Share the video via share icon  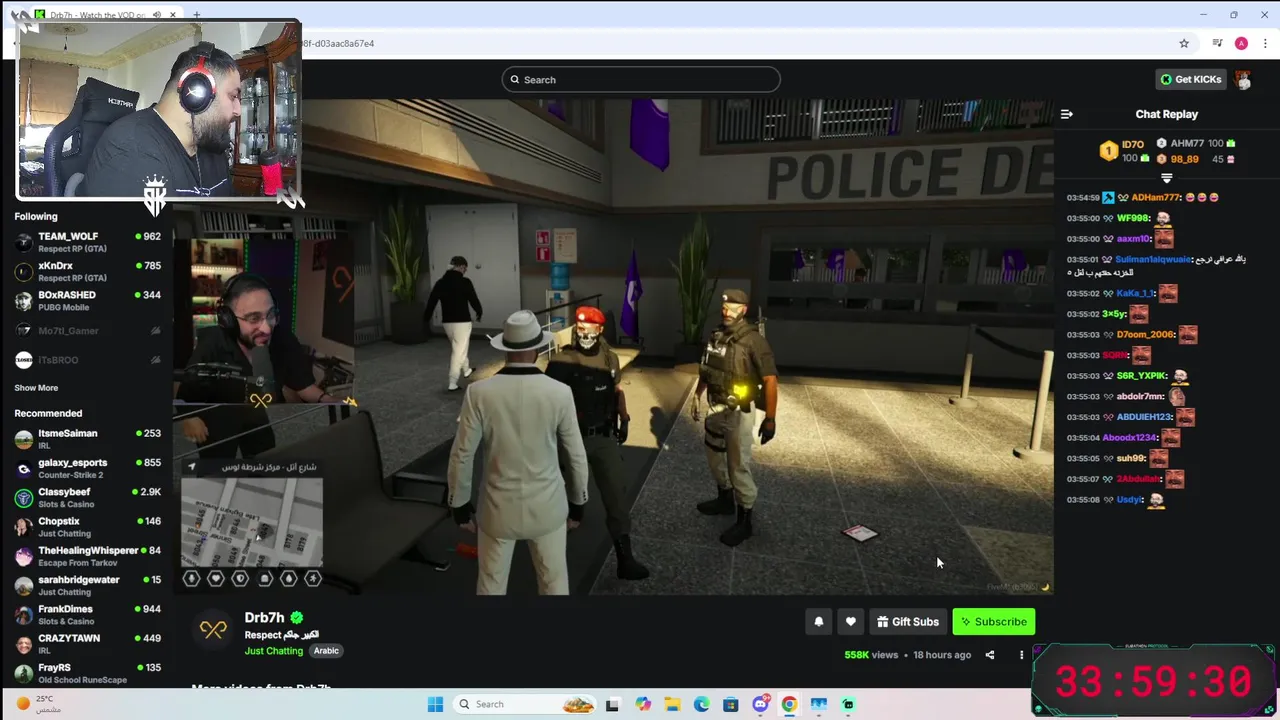click(989, 655)
